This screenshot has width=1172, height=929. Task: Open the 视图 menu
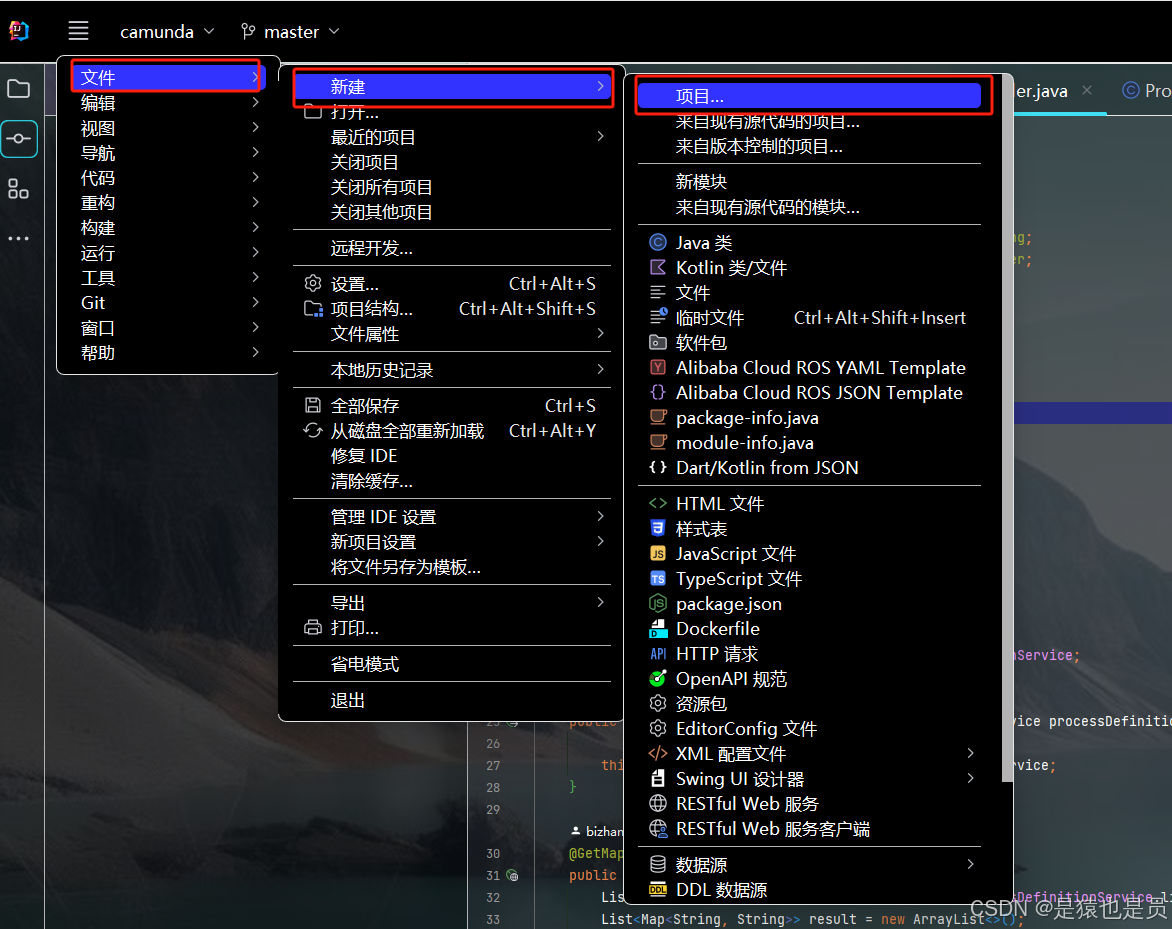168,128
